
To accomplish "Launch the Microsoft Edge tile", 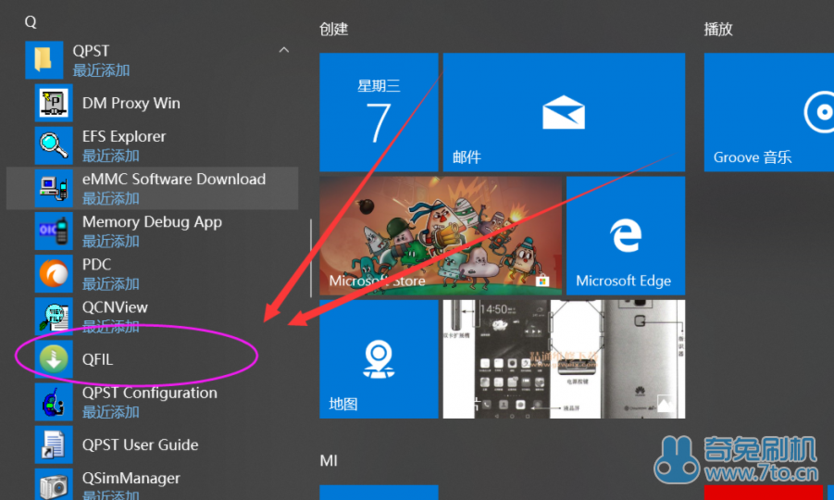I will click(626, 236).
